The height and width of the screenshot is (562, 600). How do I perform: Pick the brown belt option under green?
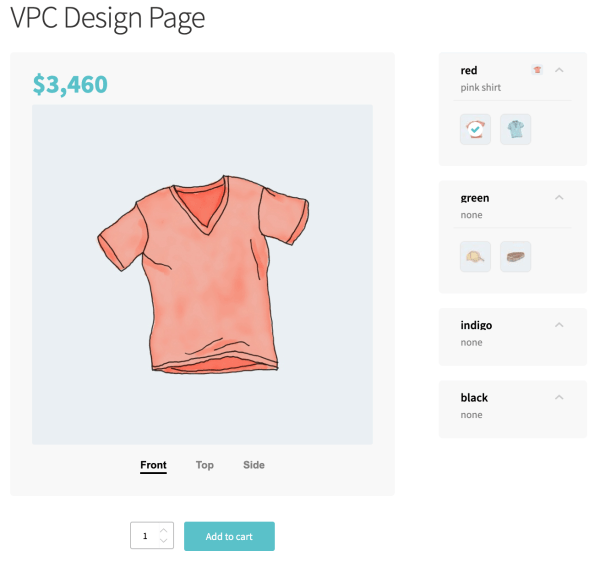[515, 257]
